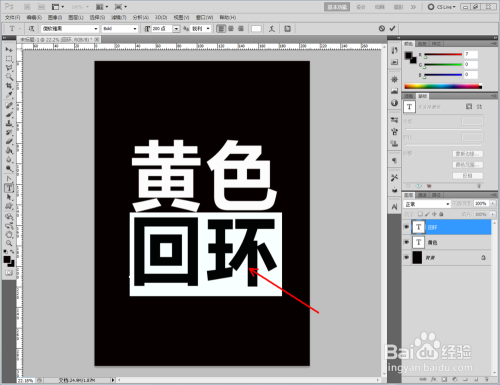
Task: Switch to the Channels tab beside Layers
Action: tap(422, 195)
